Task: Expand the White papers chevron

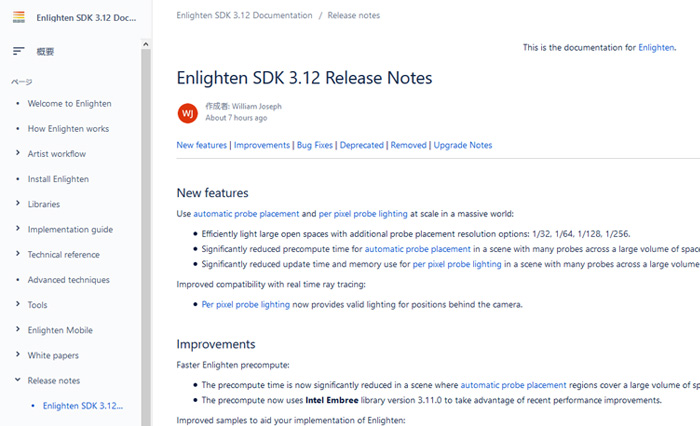Action: tap(18, 355)
